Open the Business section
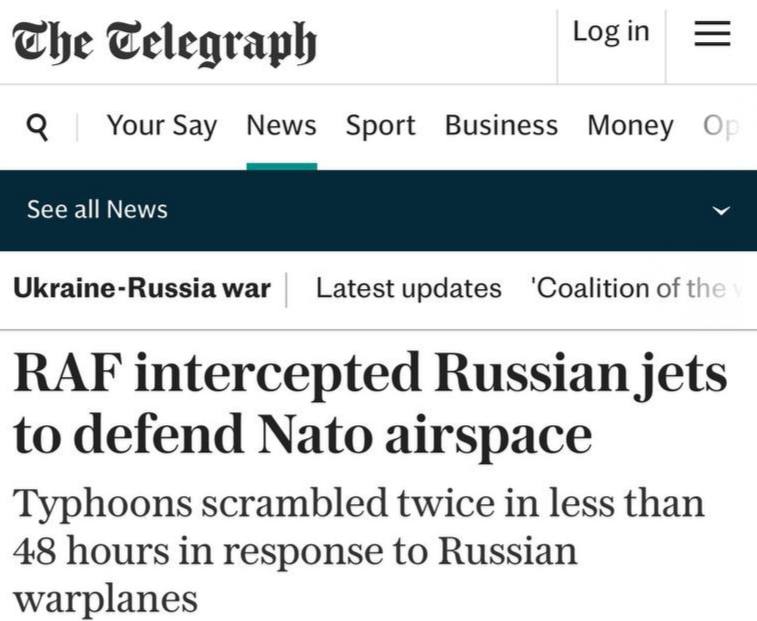The width and height of the screenshot is (757, 621). pos(501,126)
